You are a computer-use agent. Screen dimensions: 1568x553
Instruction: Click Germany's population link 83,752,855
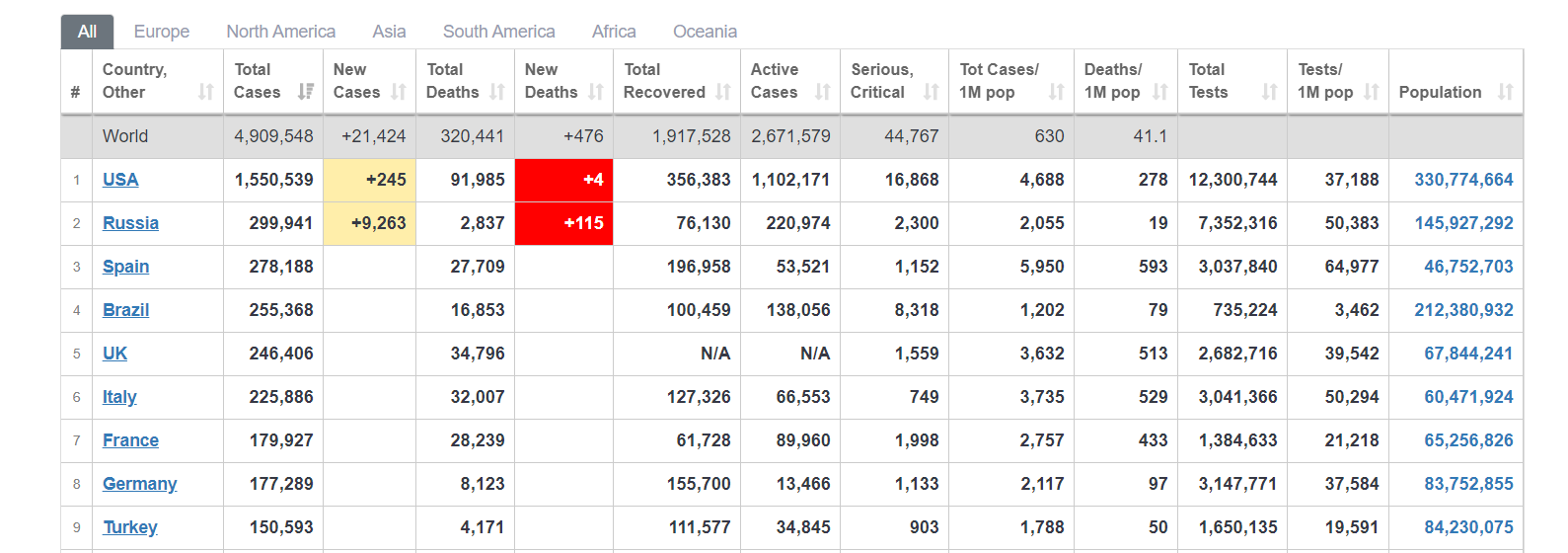(1467, 484)
